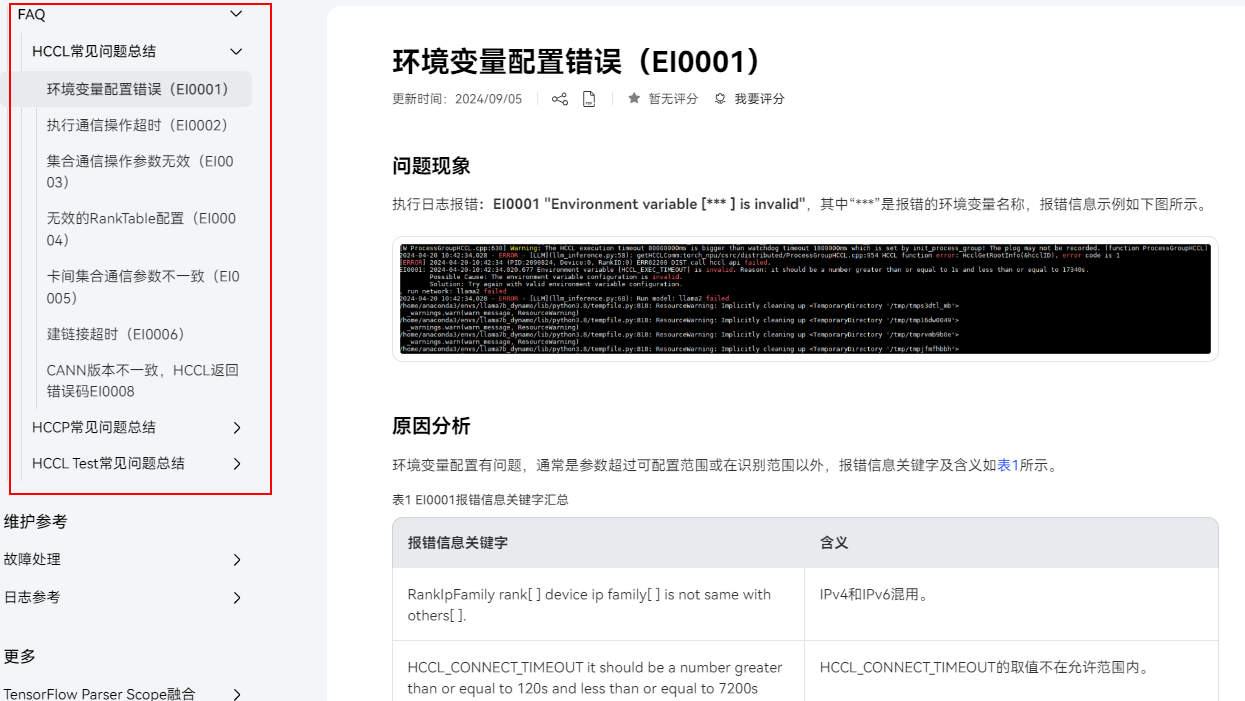
Task: Click 报错信息关键字 column header
Action: coord(458,543)
